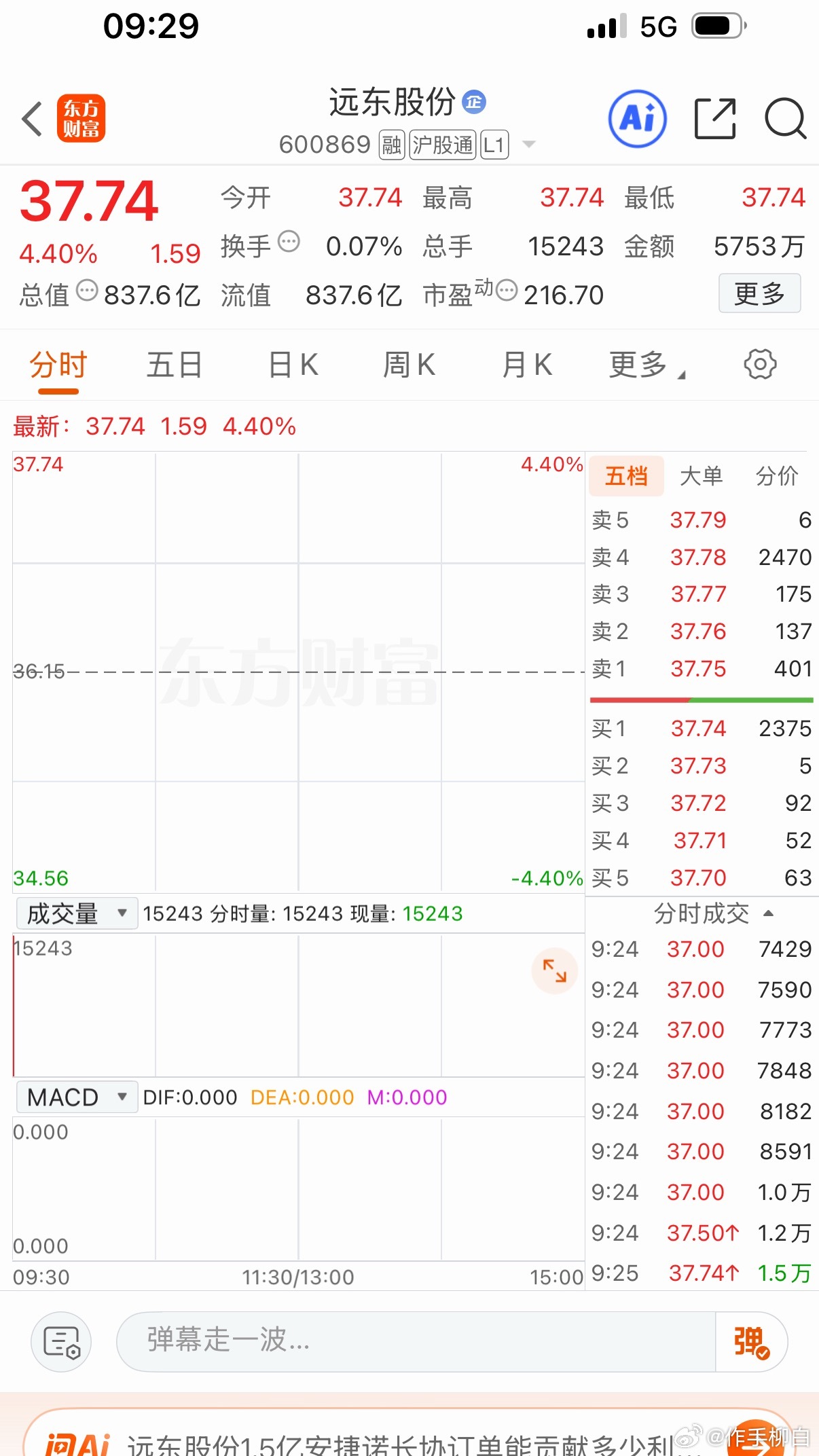Screen dimensions: 819x1456
Task: Open the 更多 chart period dropdown
Action: 647,365
